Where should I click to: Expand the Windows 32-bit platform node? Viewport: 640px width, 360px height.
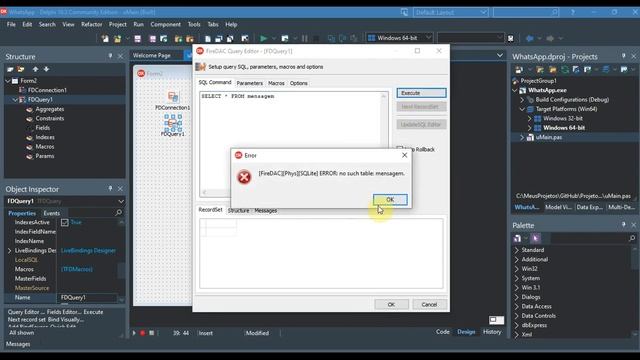pyautogui.click(x=529, y=118)
